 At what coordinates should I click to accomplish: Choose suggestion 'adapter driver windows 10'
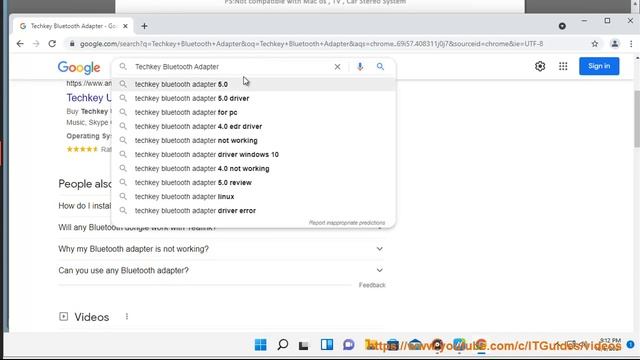coord(253,155)
